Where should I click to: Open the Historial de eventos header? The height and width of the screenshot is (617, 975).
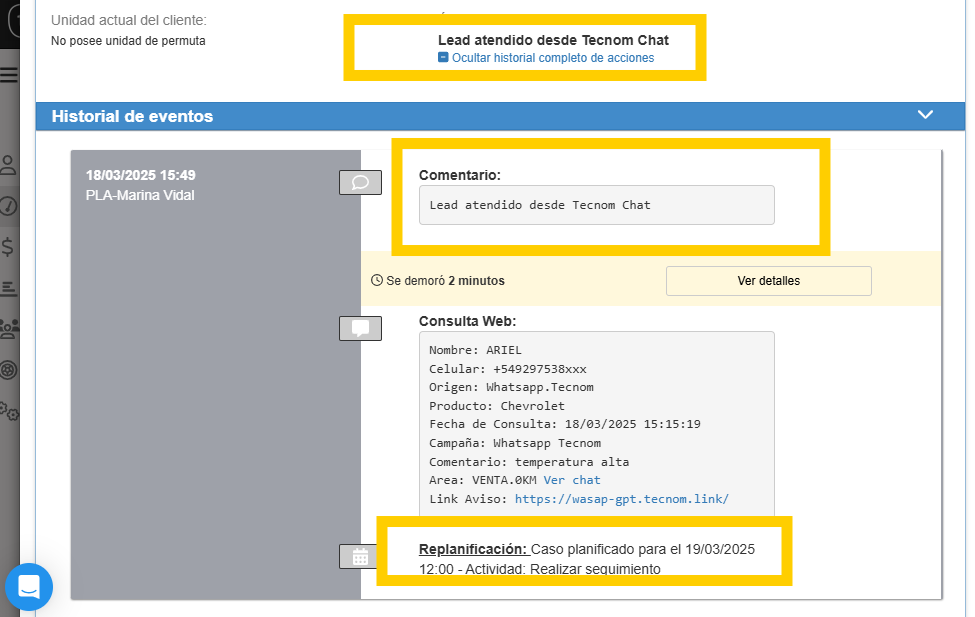pyautogui.click(x=501, y=116)
